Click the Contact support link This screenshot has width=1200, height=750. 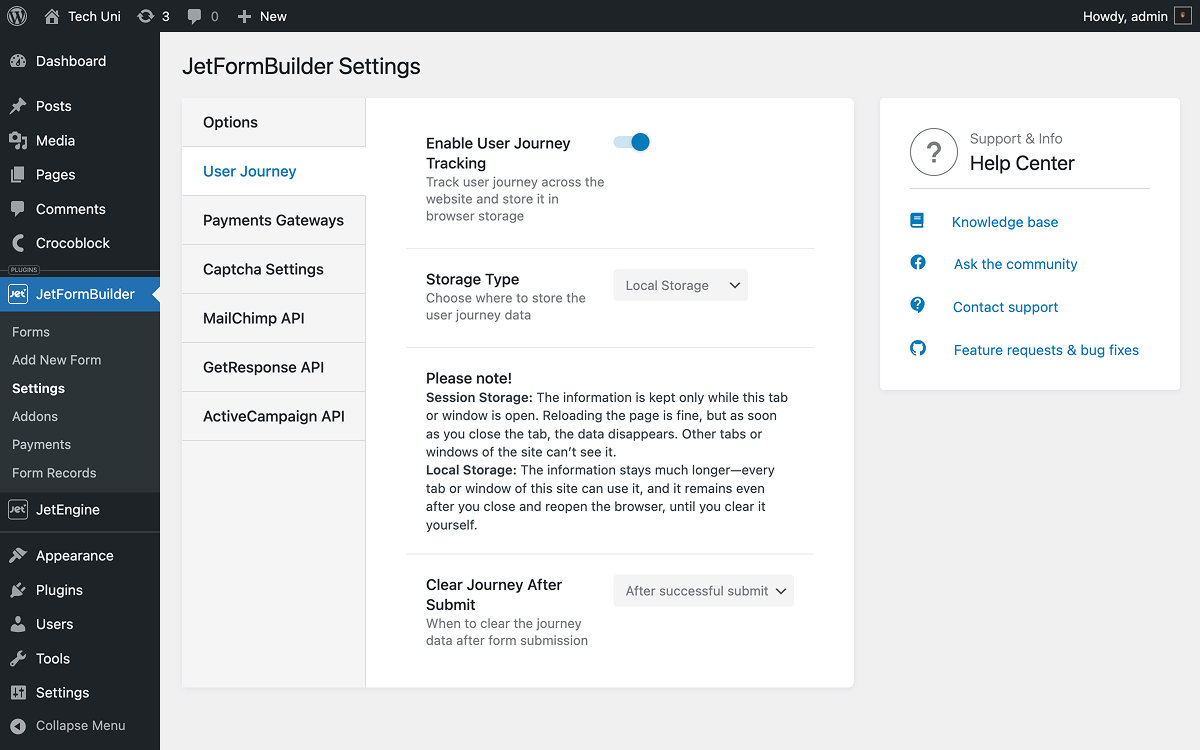coord(1005,306)
